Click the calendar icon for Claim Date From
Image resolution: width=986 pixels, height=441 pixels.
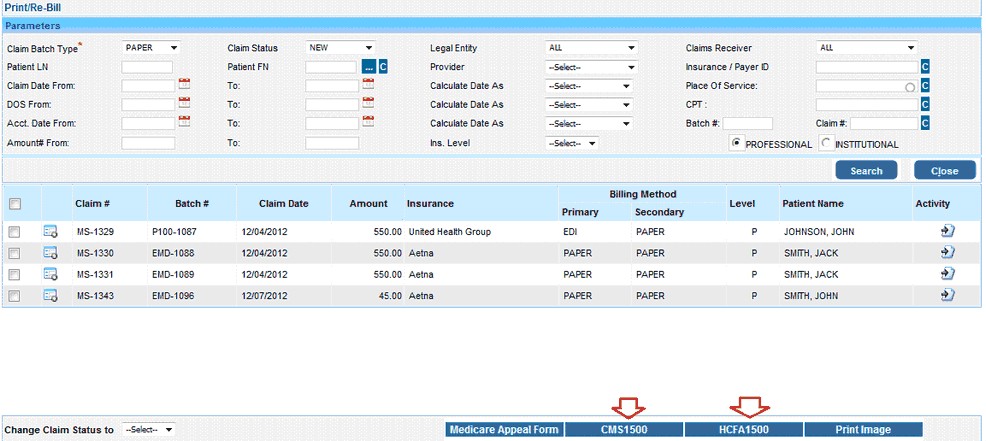(184, 85)
